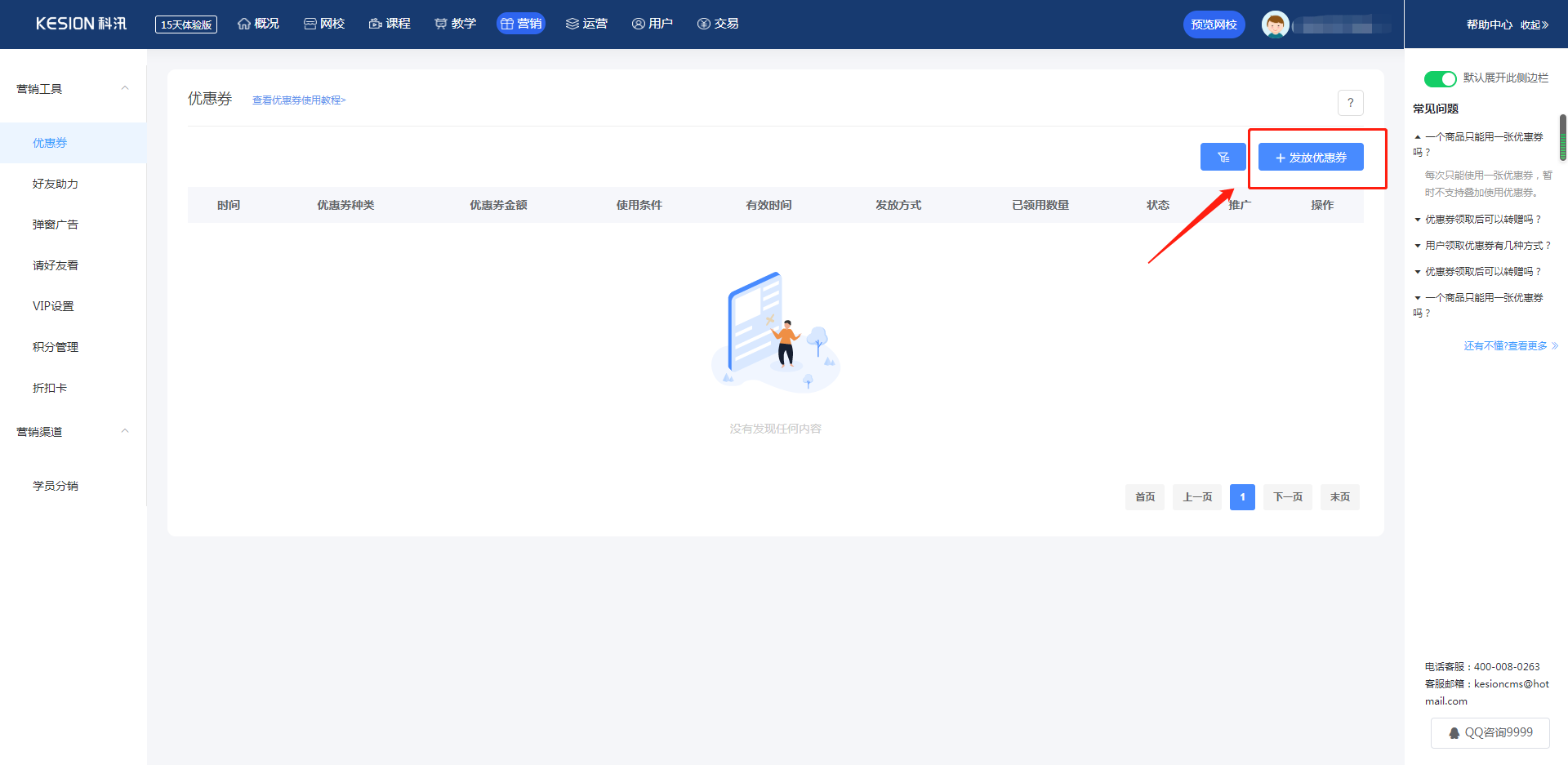The height and width of the screenshot is (765, 1568).
Task: Collapse the help sidebar with 收起
Action: (1534, 24)
